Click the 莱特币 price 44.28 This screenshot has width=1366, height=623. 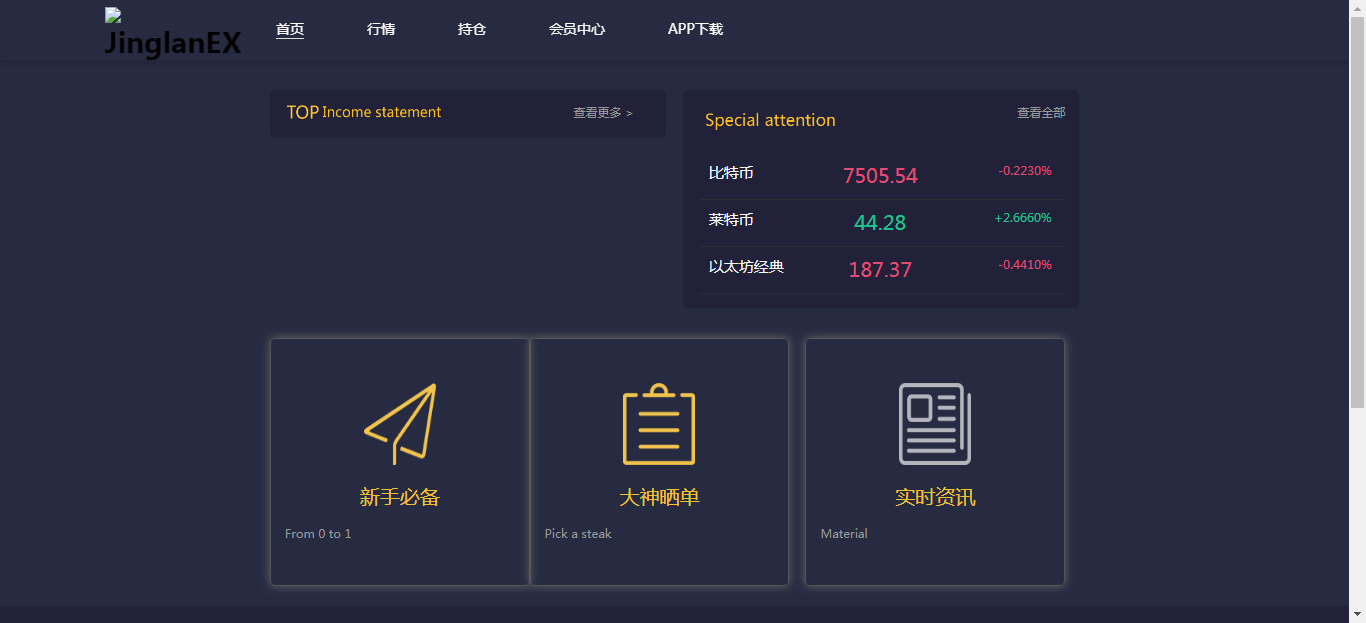pos(880,223)
